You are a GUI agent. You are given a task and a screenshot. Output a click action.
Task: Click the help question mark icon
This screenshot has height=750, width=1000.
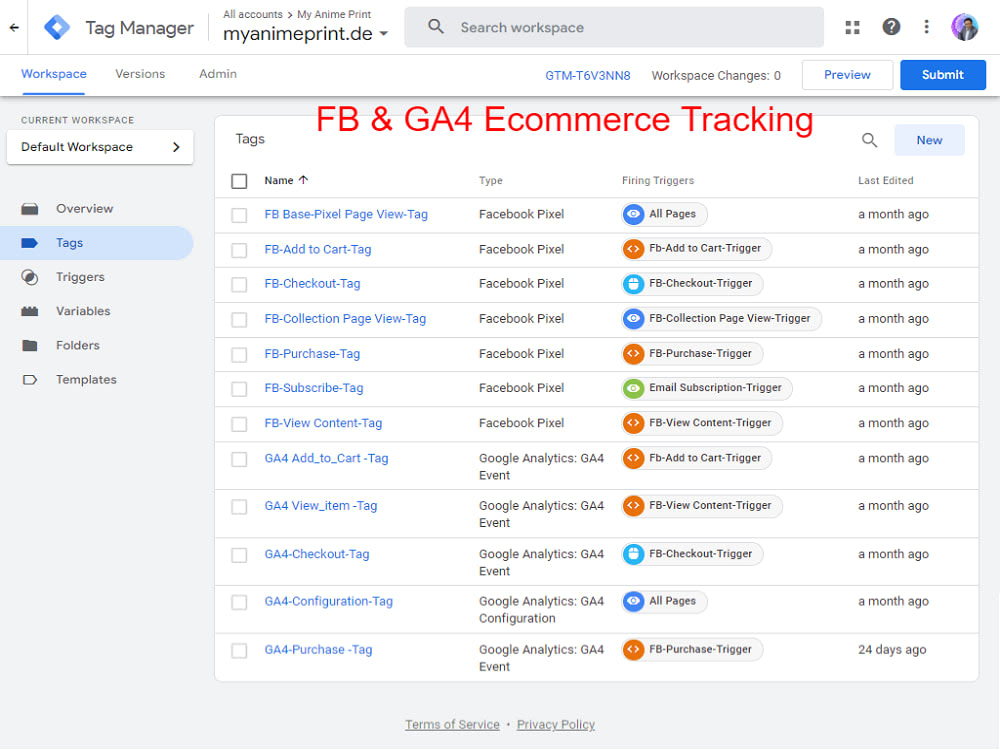[x=891, y=27]
